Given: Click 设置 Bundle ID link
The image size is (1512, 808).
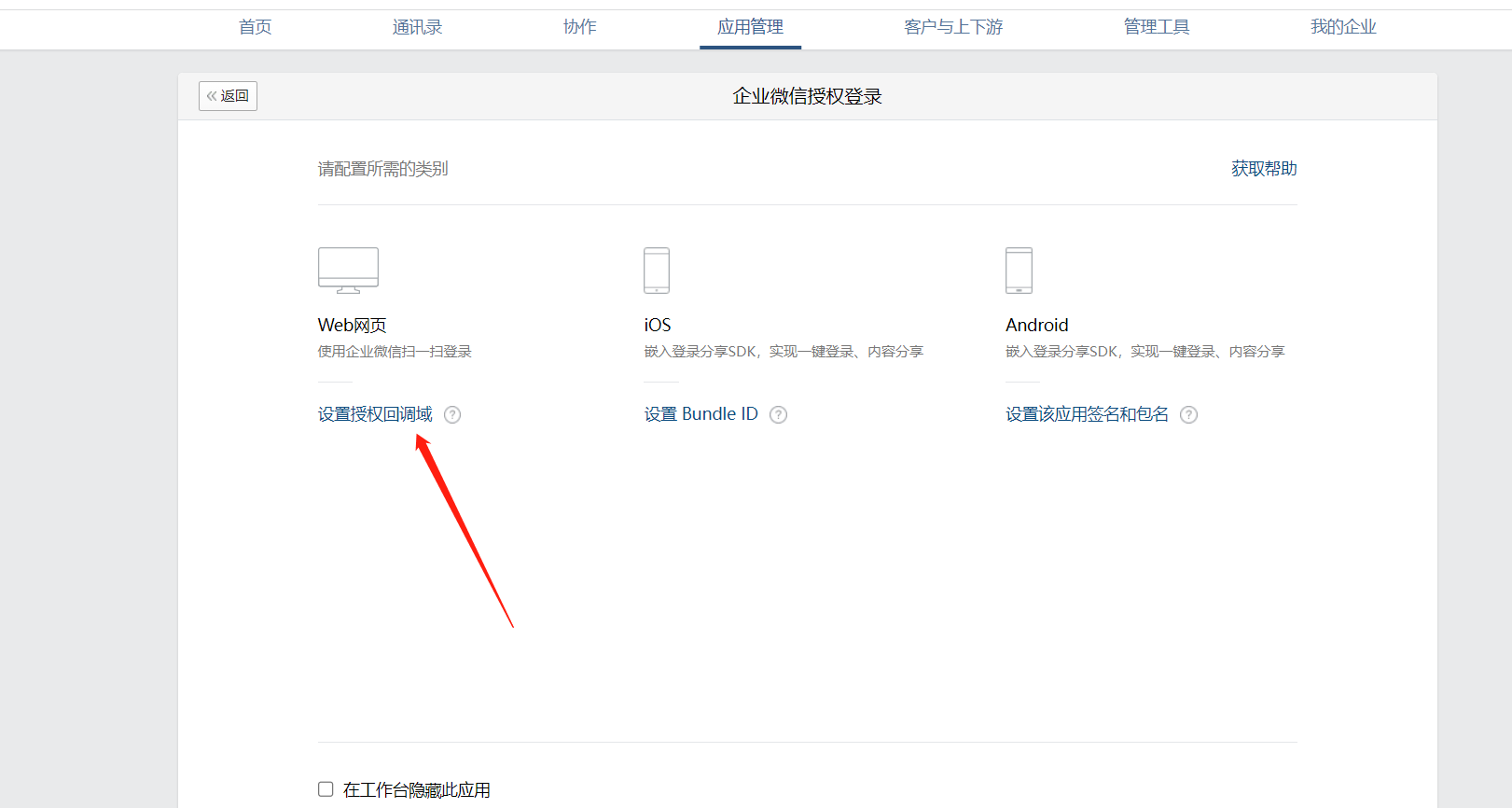Looking at the screenshot, I should click(701, 414).
